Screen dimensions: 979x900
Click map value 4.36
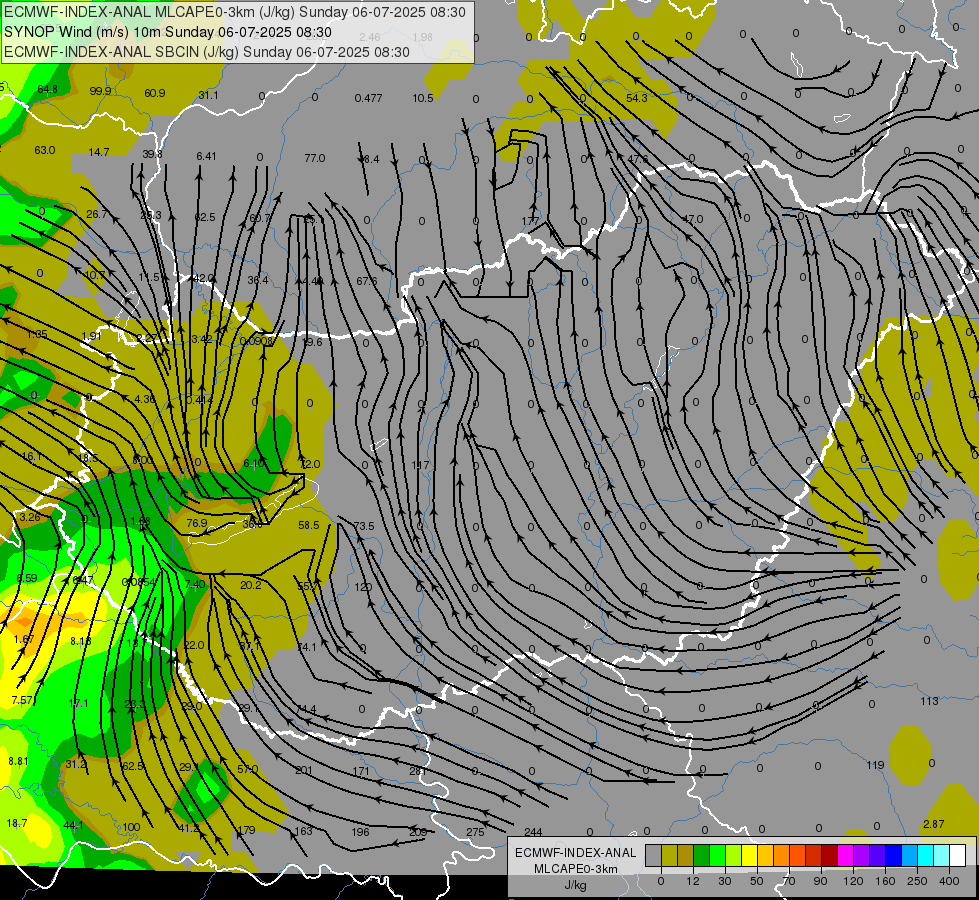(x=144, y=399)
